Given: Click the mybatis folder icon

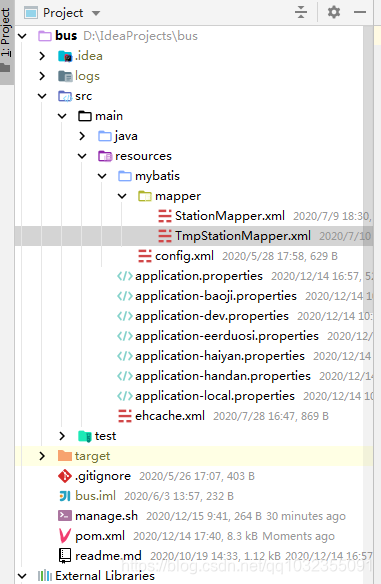Looking at the screenshot, I should [125, 176].
